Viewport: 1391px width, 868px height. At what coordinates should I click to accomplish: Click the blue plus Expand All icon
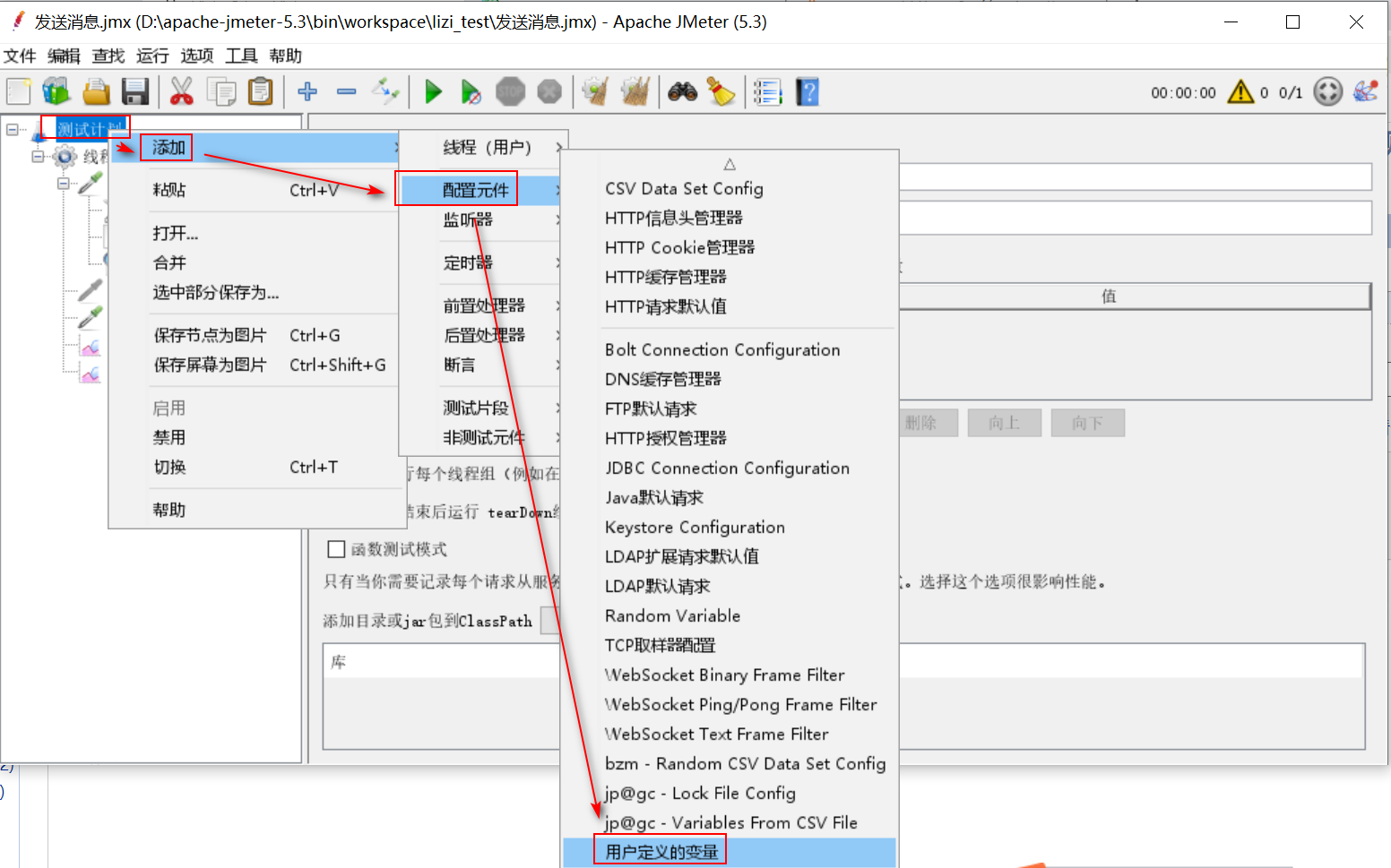coord(307,91)
